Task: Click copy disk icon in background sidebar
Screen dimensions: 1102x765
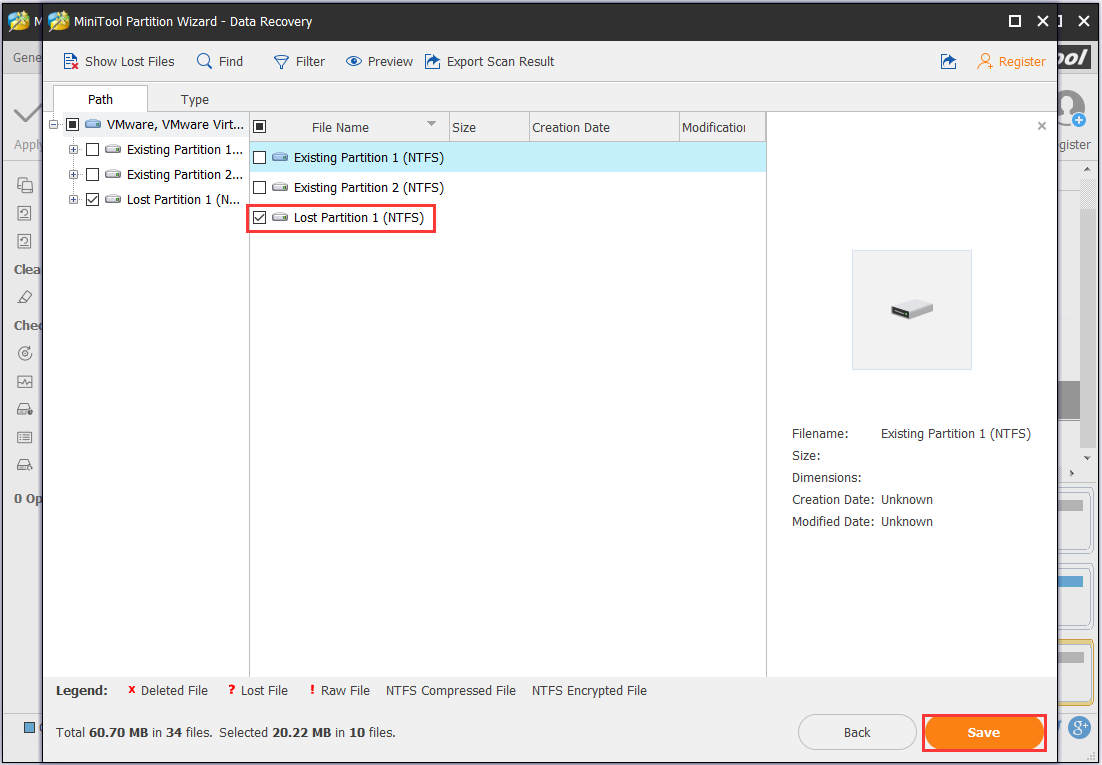Action: pyautogui.click(x=25, y=185)
